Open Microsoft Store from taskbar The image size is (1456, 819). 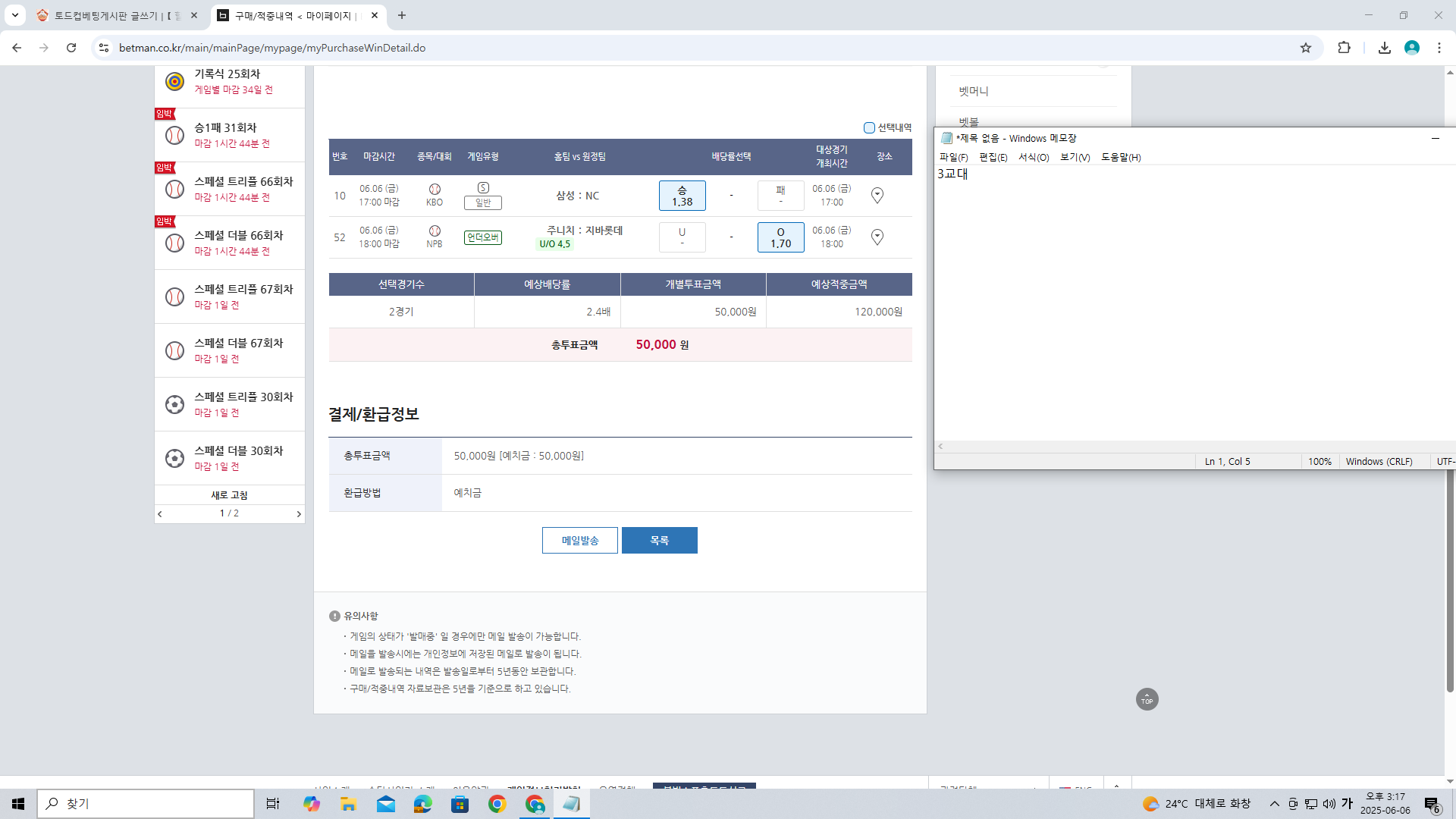[460, 804]
